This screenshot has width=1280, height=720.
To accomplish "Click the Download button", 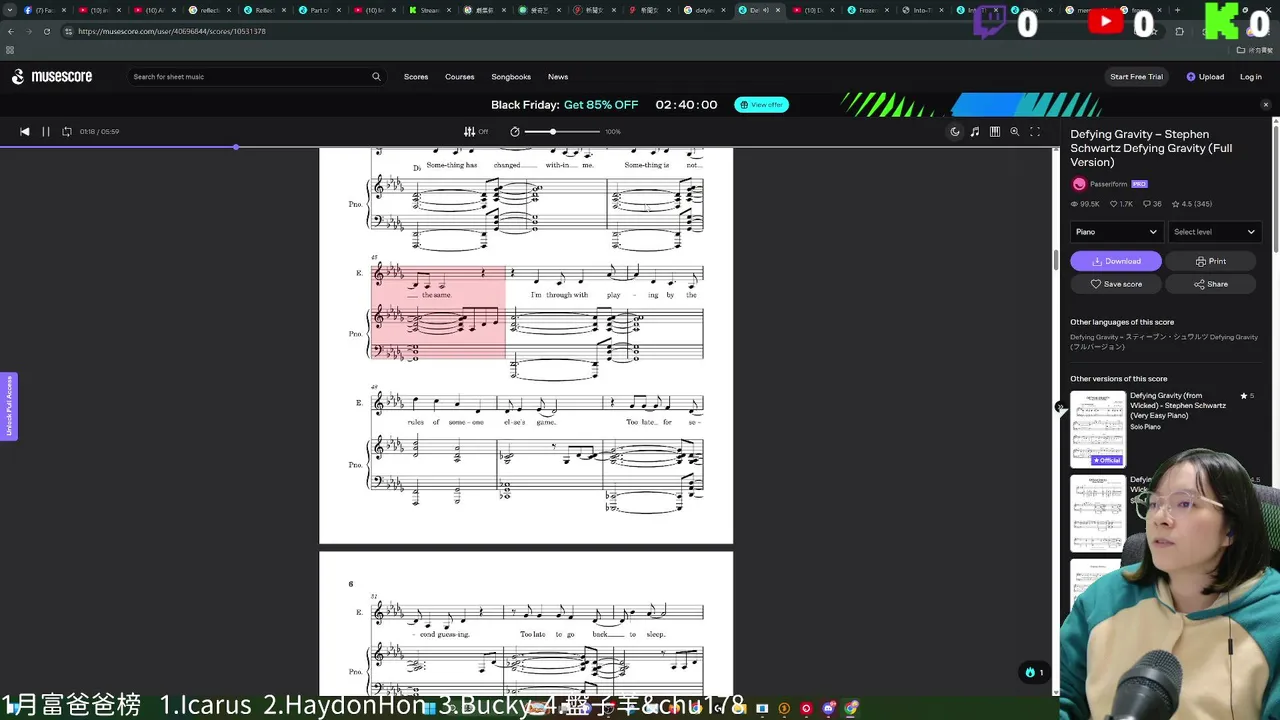I will tap(1116, 261).
